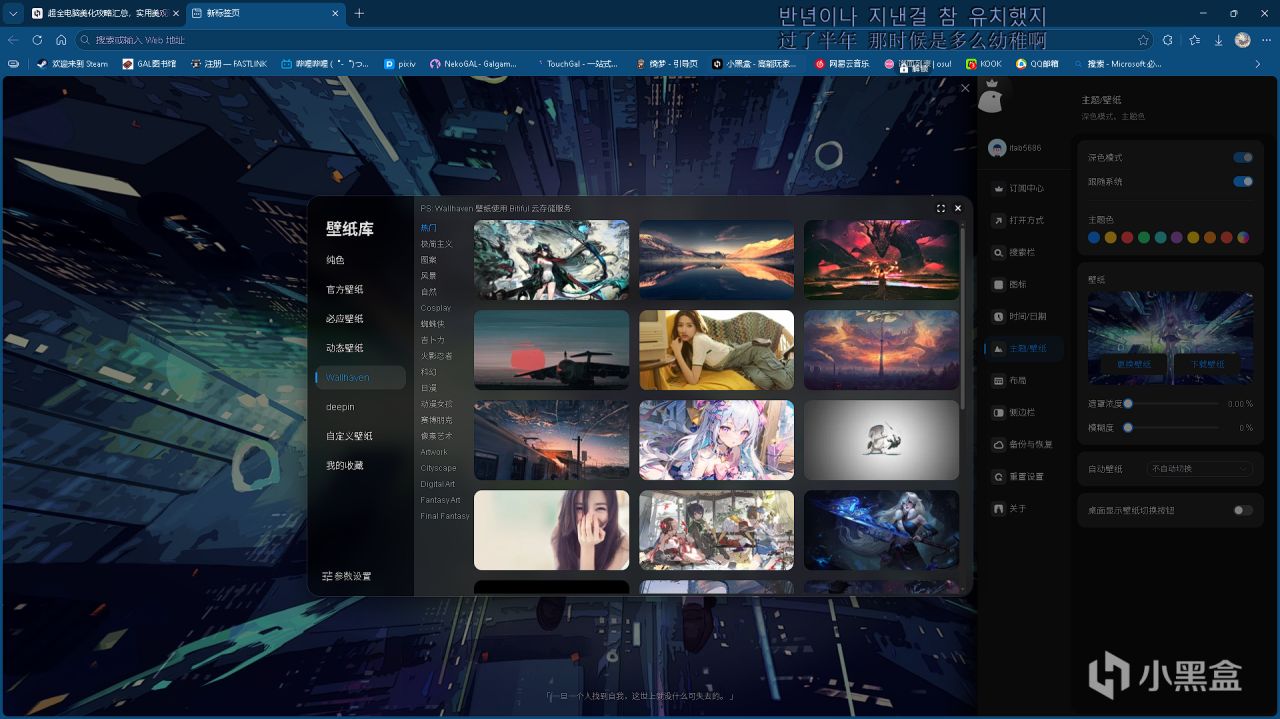Toggle 桌面显示壁纸切换按钮 switch
This screenshot has width=1280, height=719.
point(1242,510)
